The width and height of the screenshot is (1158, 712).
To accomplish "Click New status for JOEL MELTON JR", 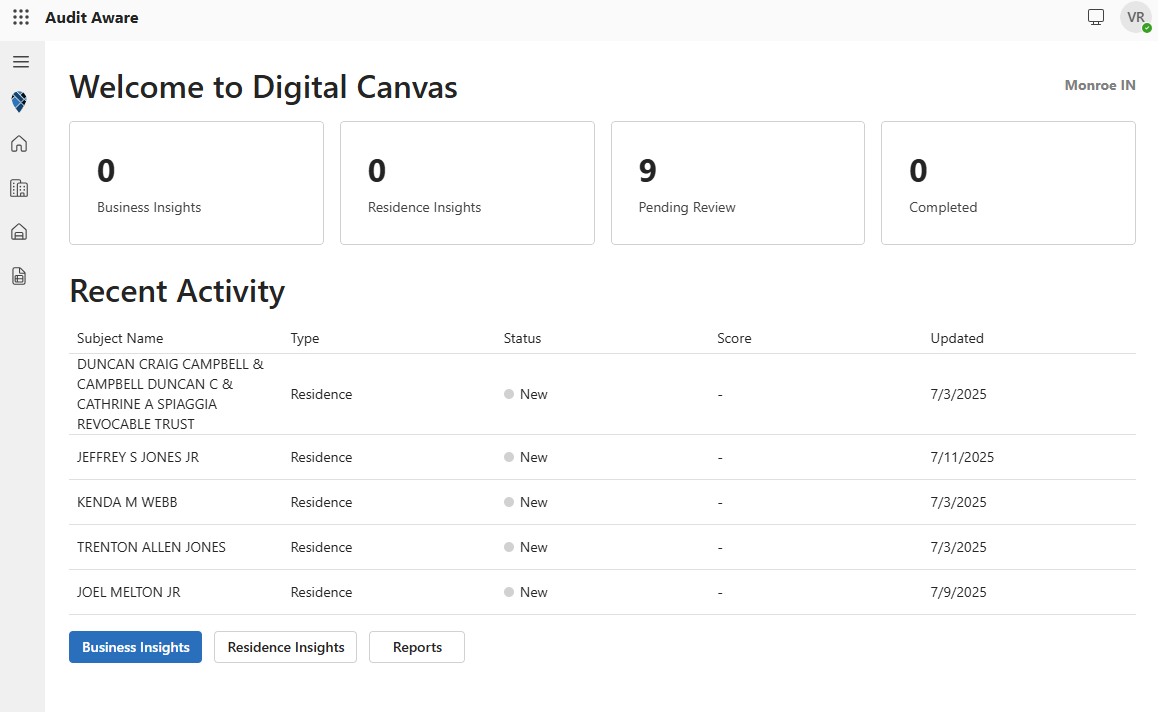I will pos(526,592).
